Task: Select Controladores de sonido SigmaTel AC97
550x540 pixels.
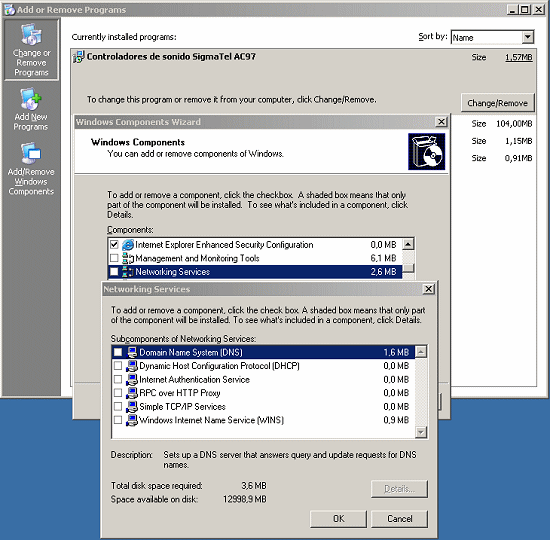Action: coord(171,56)
